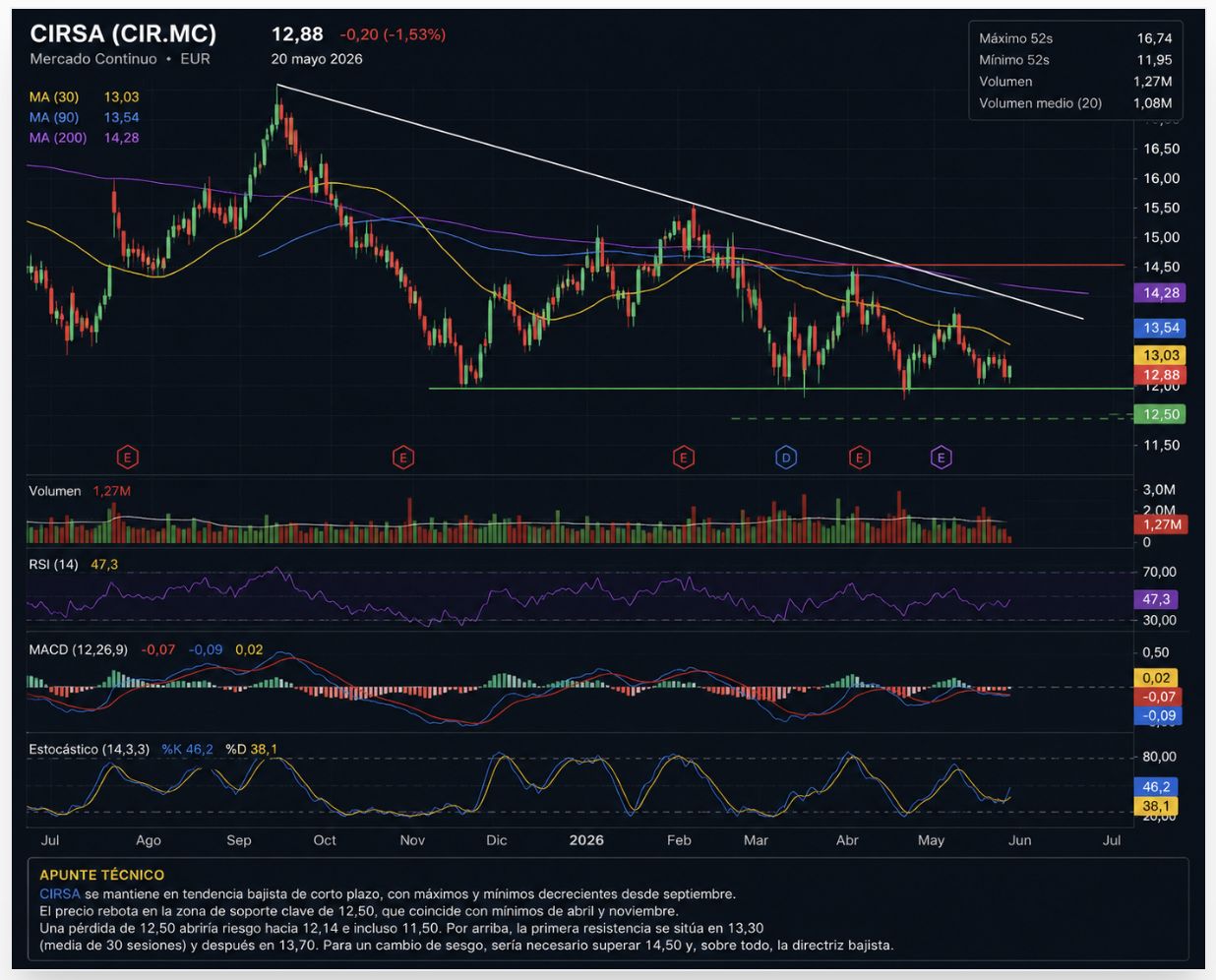
Task: Click the red -0,07 MACD axis tag
Action: (1159, 697)
